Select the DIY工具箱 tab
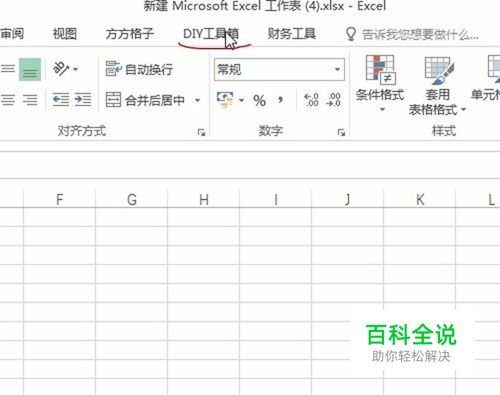The image size is (500, 395). coord(211,34)
